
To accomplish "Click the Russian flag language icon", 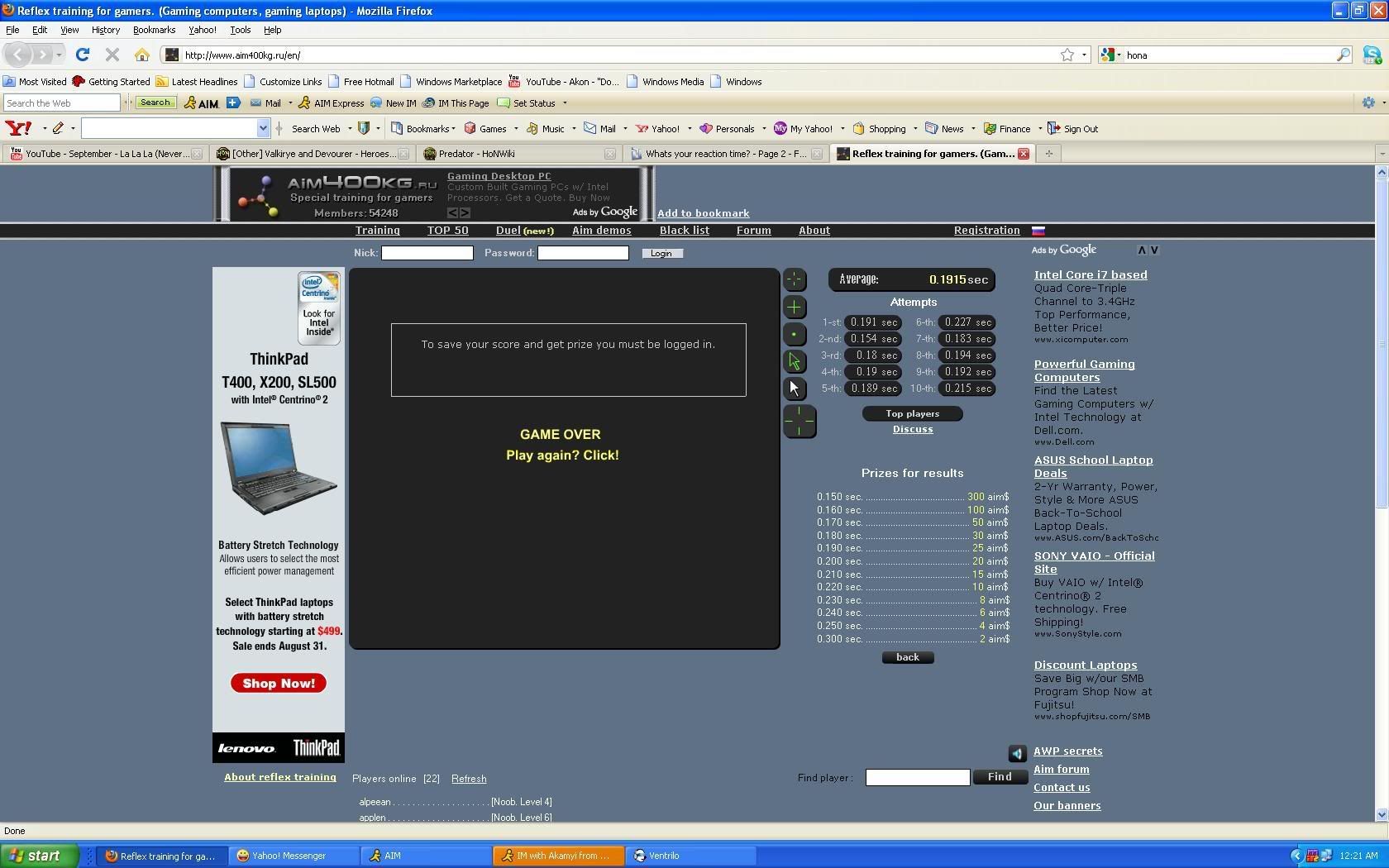I will click(1038, 231).
